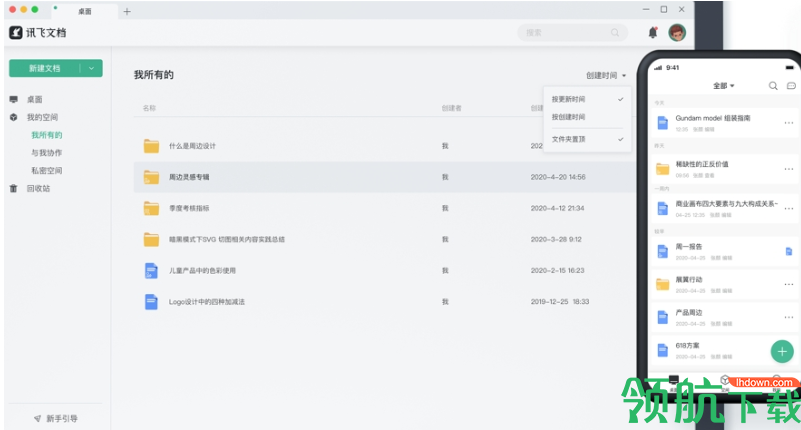
Task: Click document icon of Logo设计中的四种加减法
Action: [151, 302]
